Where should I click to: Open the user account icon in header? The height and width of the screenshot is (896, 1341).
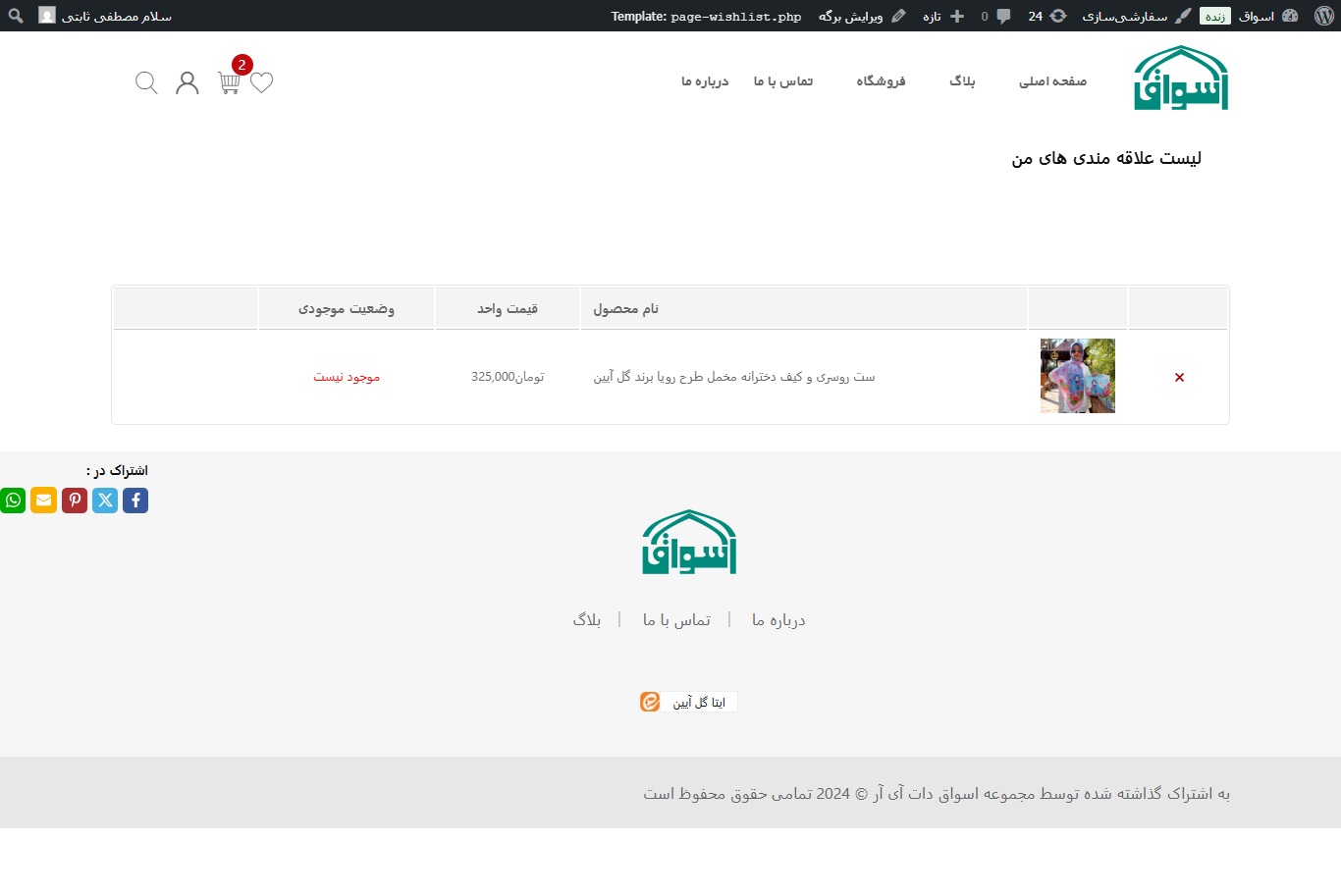click(x=187, y=82)
